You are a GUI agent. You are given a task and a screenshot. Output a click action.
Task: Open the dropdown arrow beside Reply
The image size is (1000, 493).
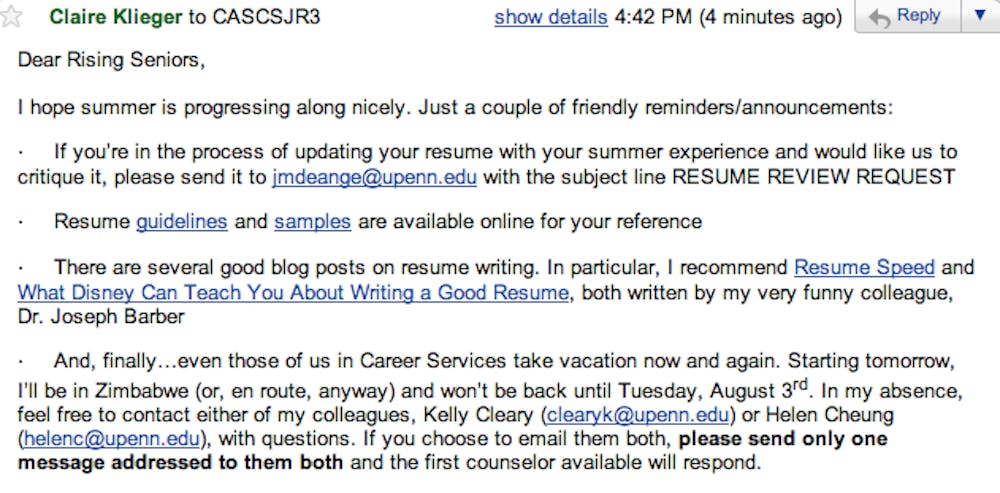tap(978, 17)
